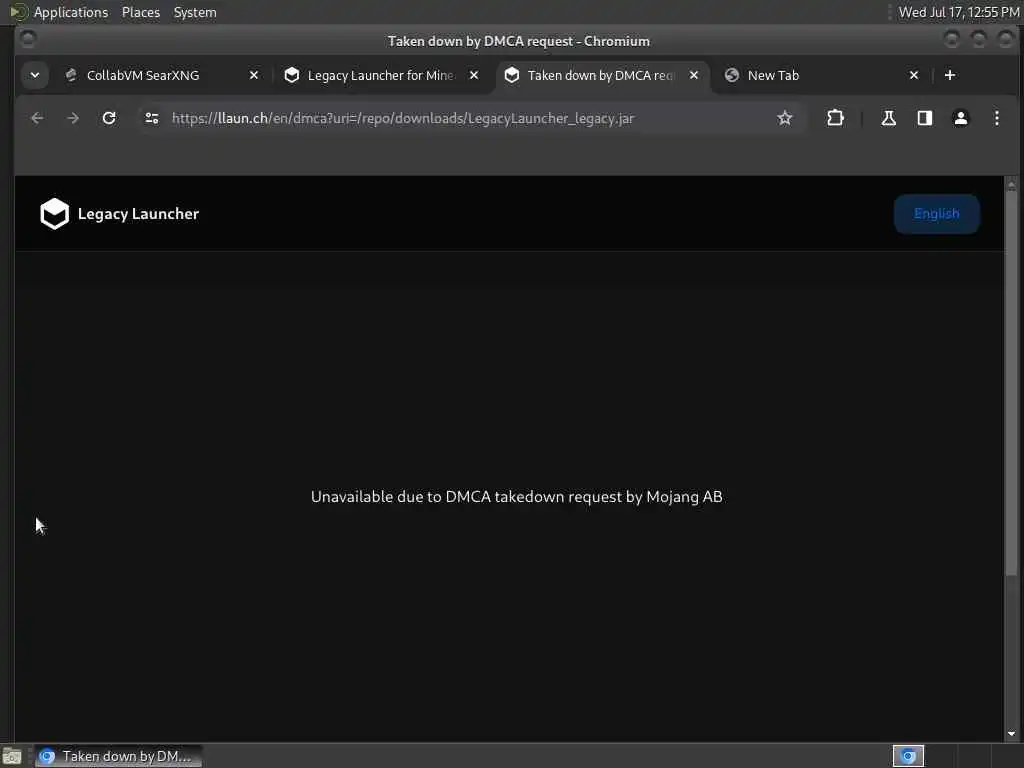This screenshot has height=768, width=1024.
Task: Click the scrollbar down arrow
Action: pos(1011,734)
